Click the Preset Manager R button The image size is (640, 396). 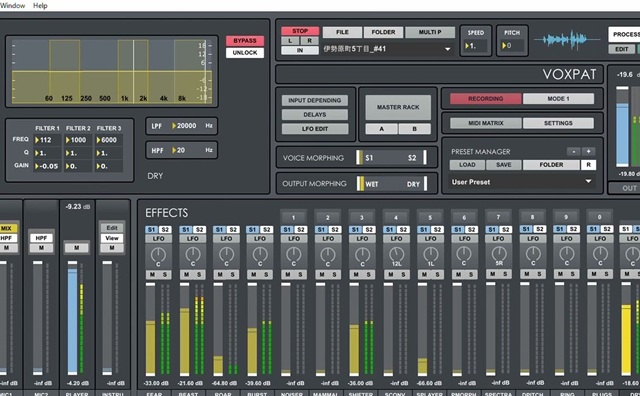point(588,165)
